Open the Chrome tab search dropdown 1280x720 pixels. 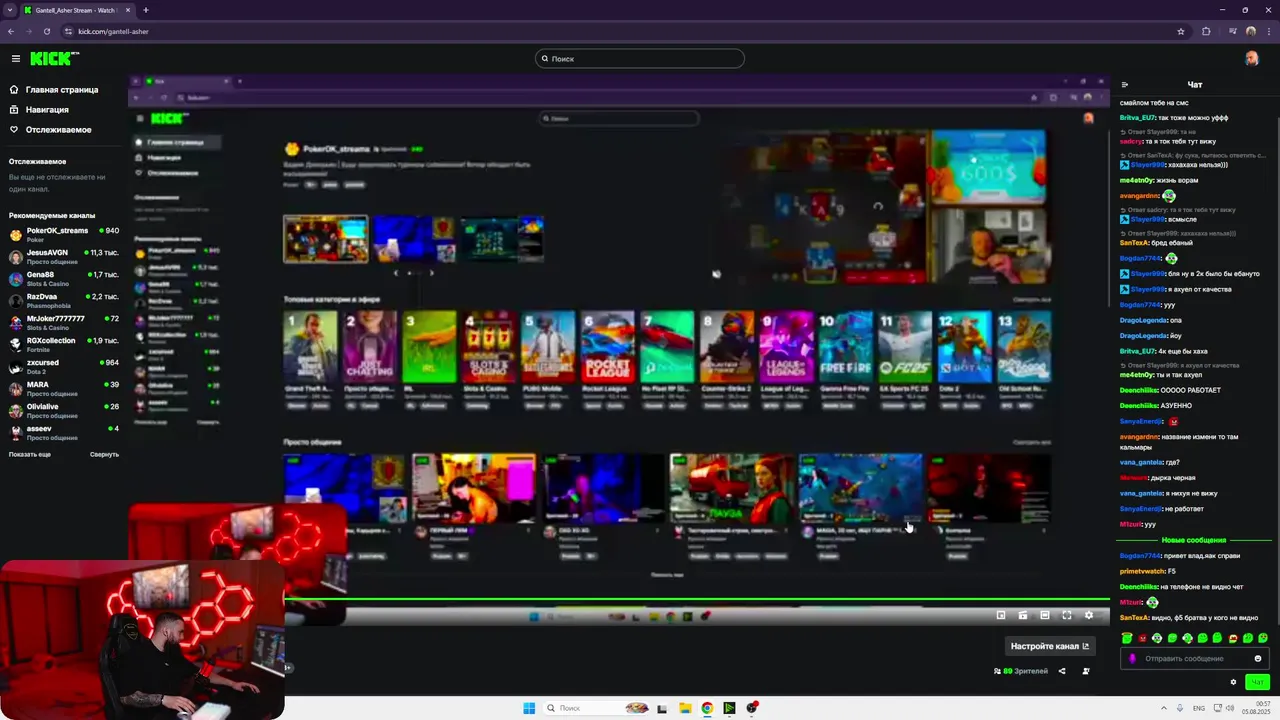click(x=9, y=10)
